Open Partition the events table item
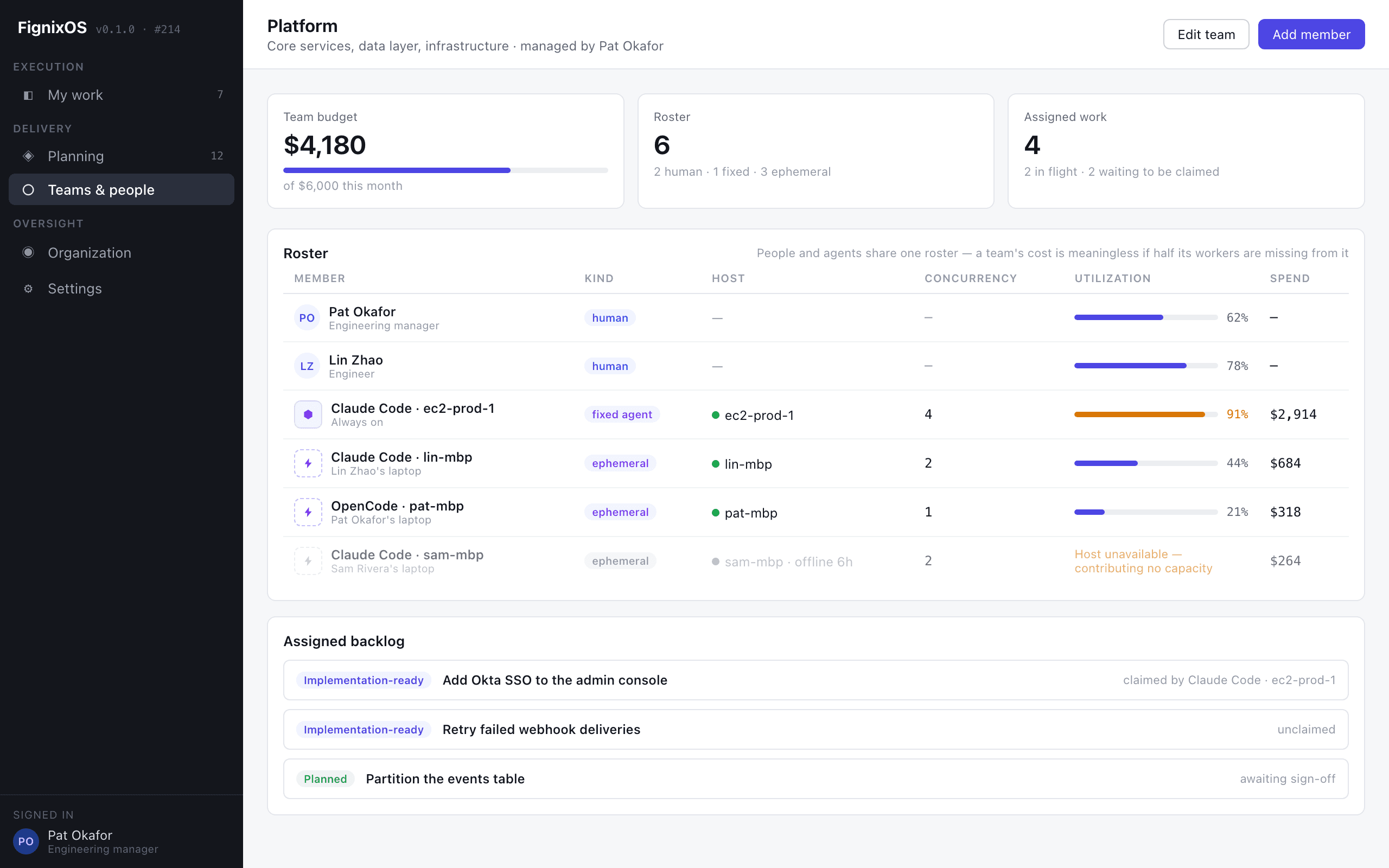This screenshot has height=868, width=1389. point(815,779)
